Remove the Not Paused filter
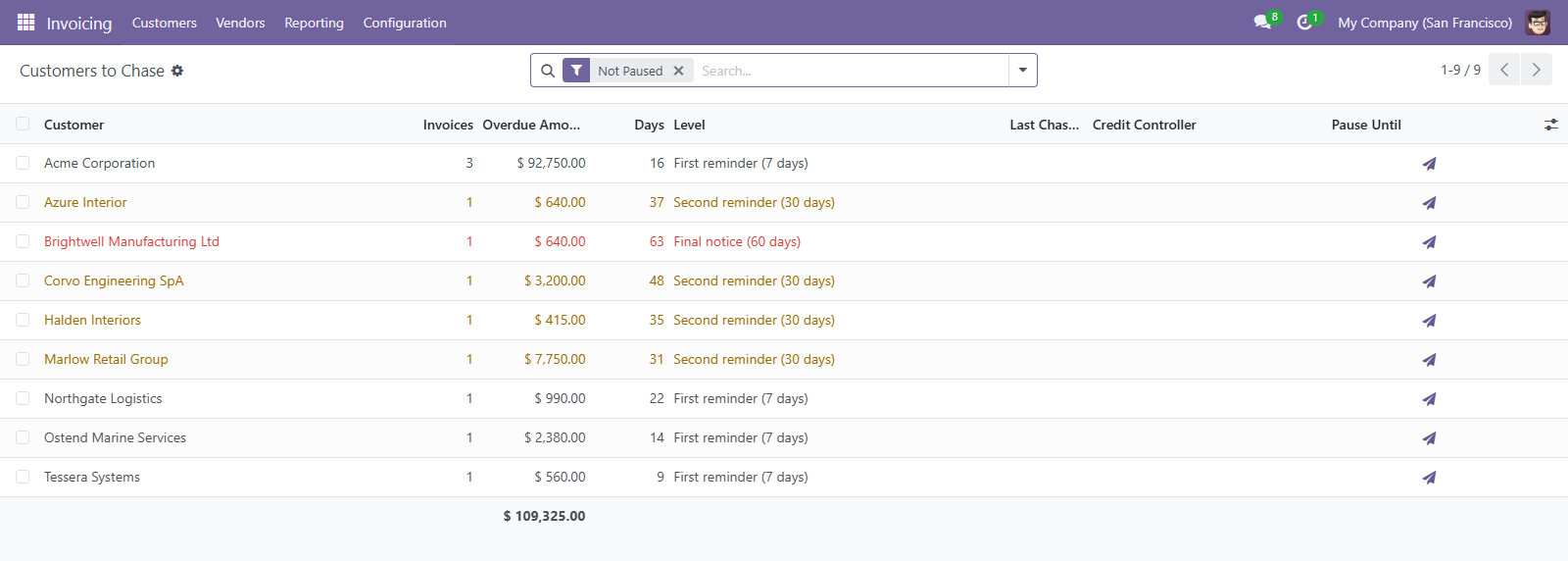1568x561 pixels. point(678,71)
